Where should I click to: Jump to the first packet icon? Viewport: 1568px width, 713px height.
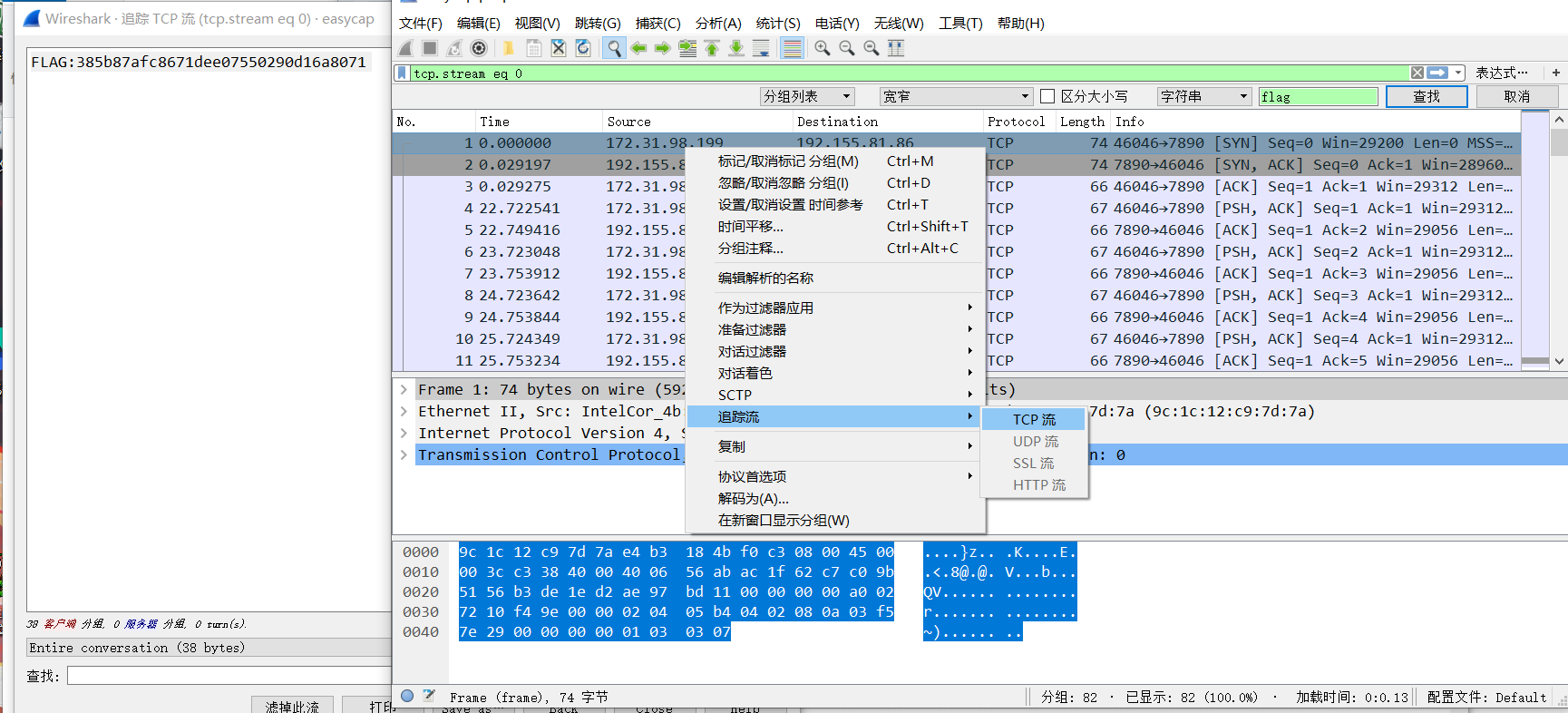pyautogui.click(x=712, y=48)
